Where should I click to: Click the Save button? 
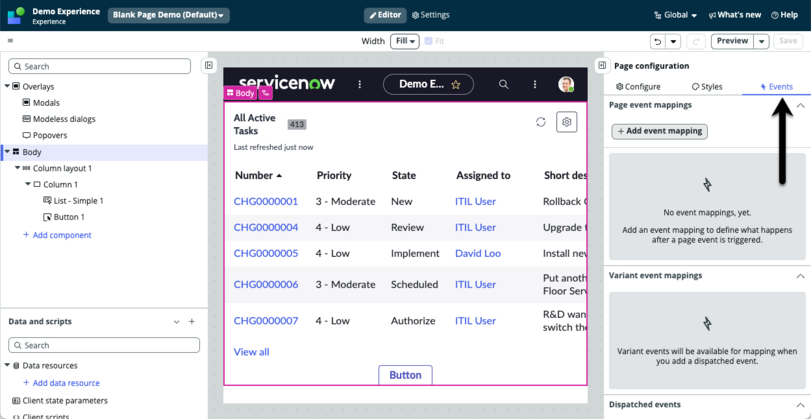[788, 41]
